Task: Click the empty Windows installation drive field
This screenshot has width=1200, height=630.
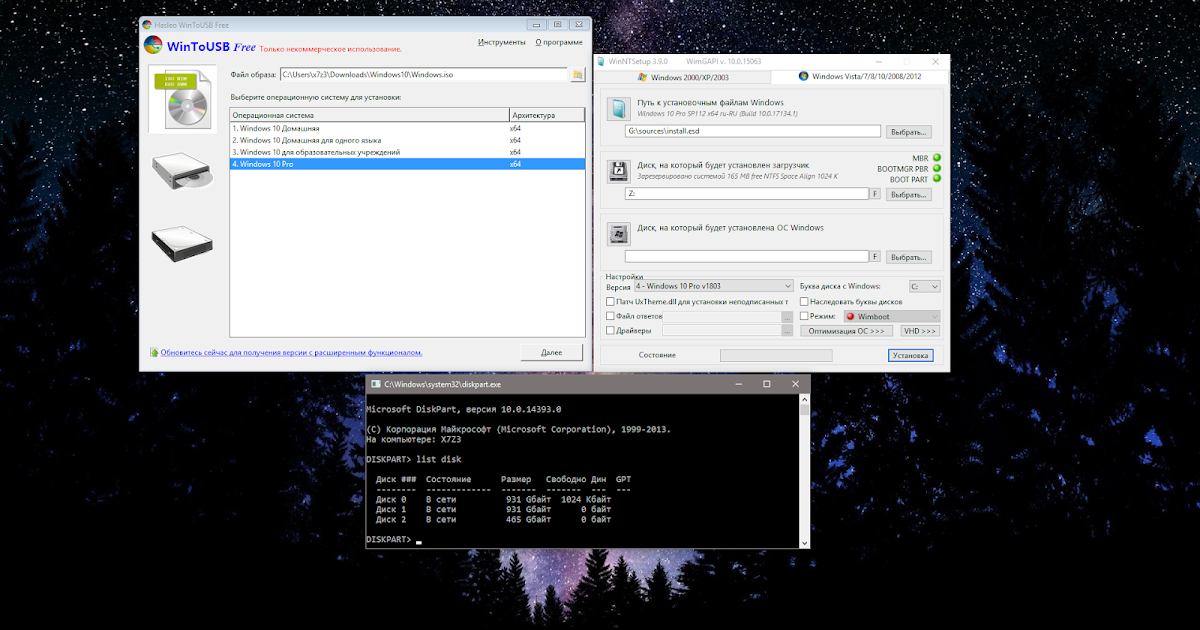Action: point(746,257)
